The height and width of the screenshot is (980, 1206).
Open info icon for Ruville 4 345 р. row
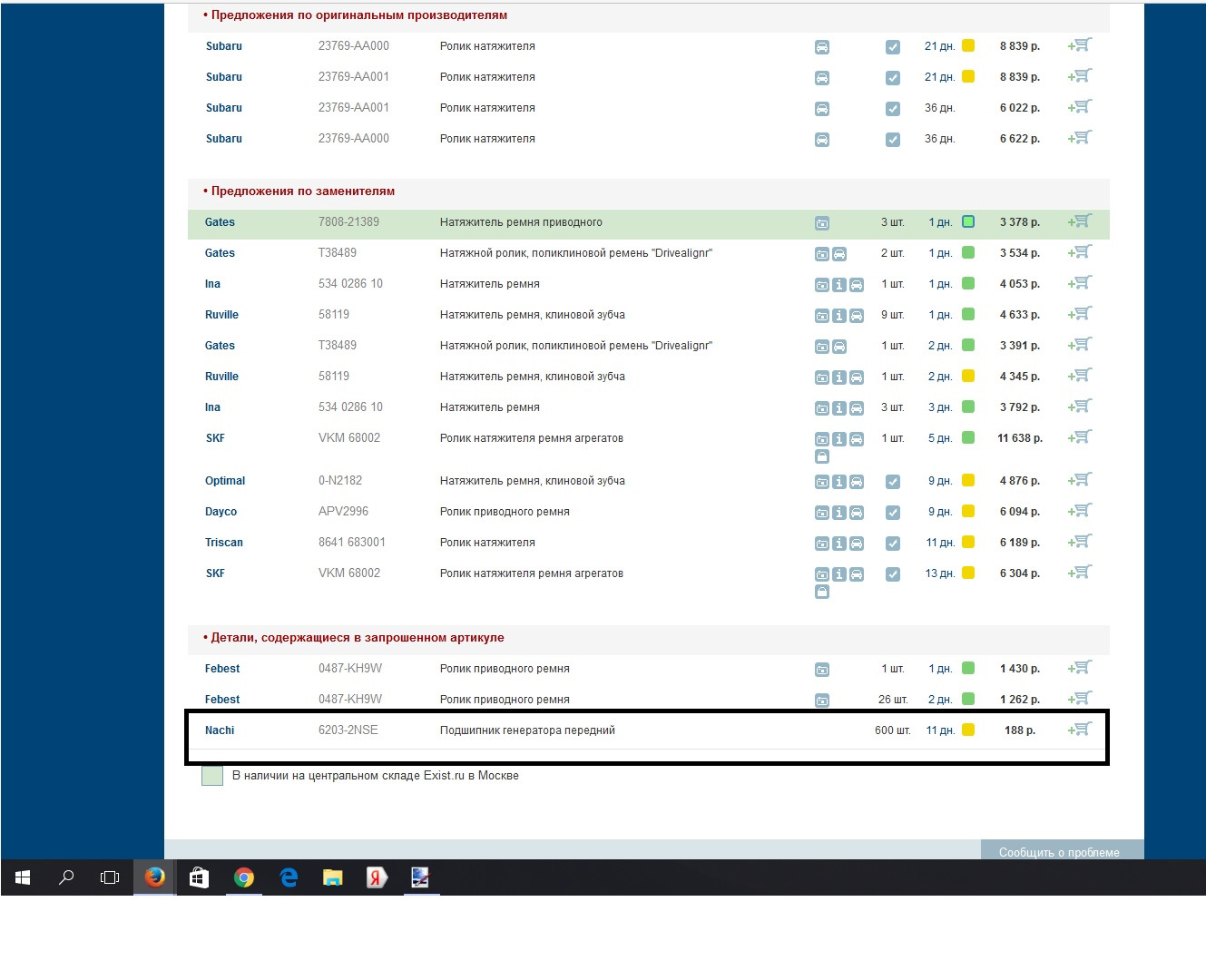click(839, 377)
